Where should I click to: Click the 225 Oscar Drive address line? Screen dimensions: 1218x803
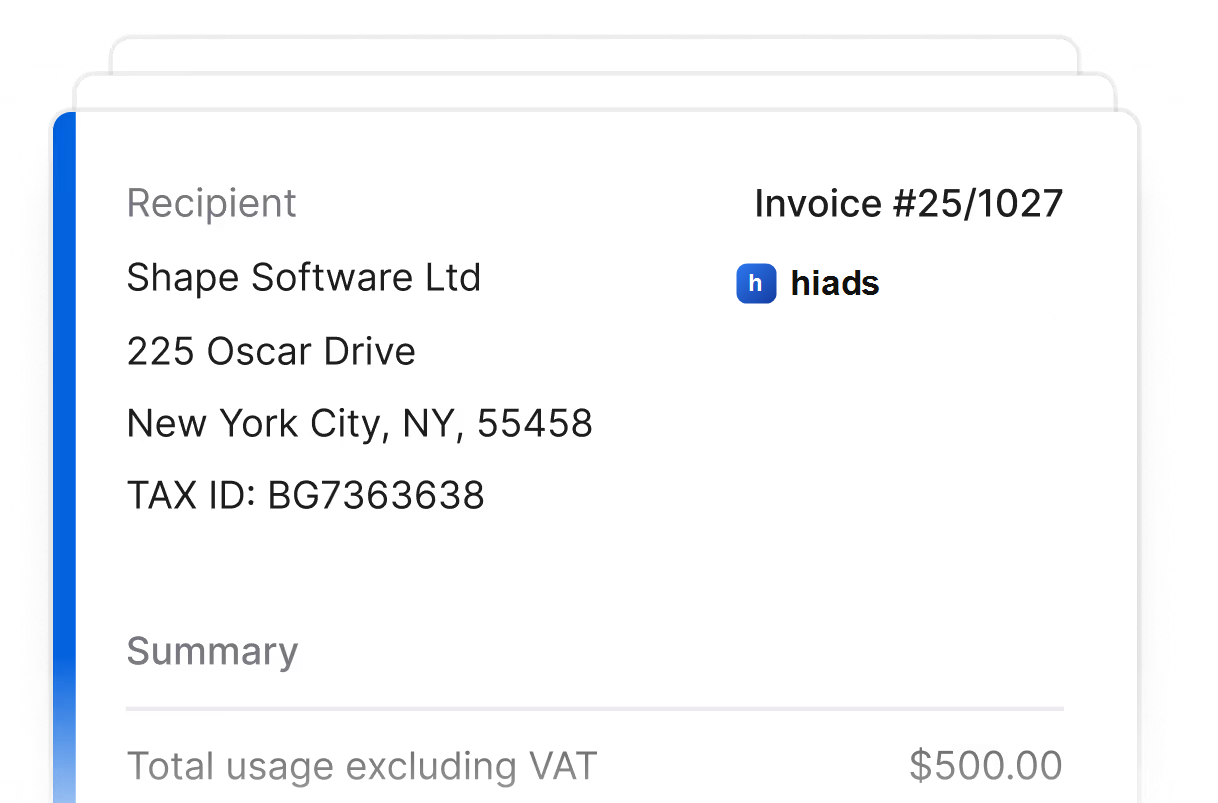coord(271,351)
